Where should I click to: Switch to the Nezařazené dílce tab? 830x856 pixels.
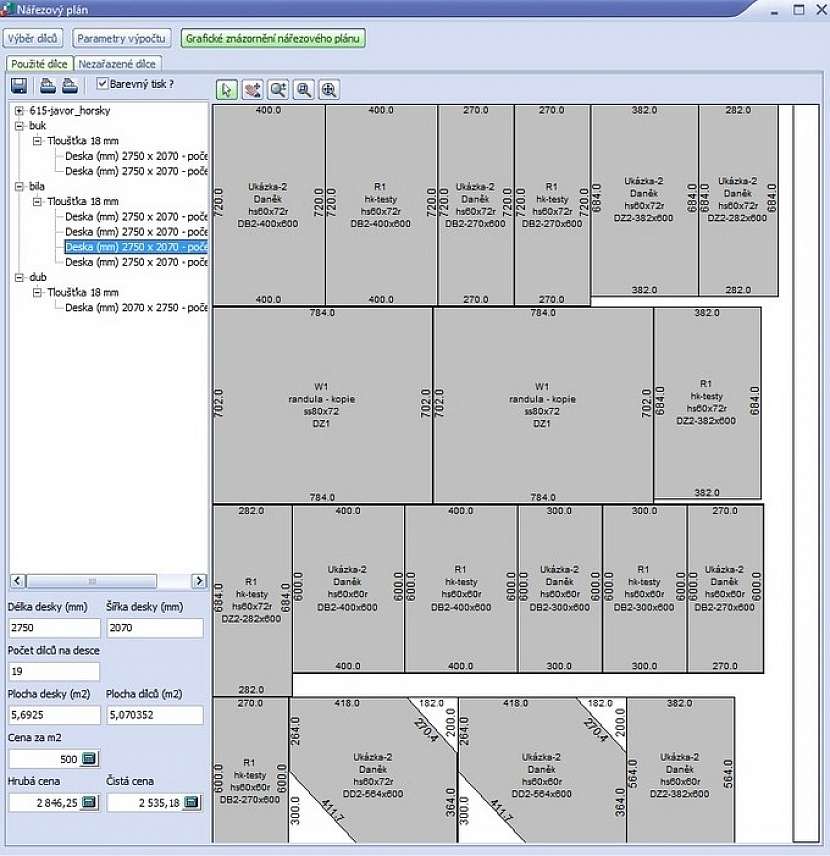click(x=117, y=63)
